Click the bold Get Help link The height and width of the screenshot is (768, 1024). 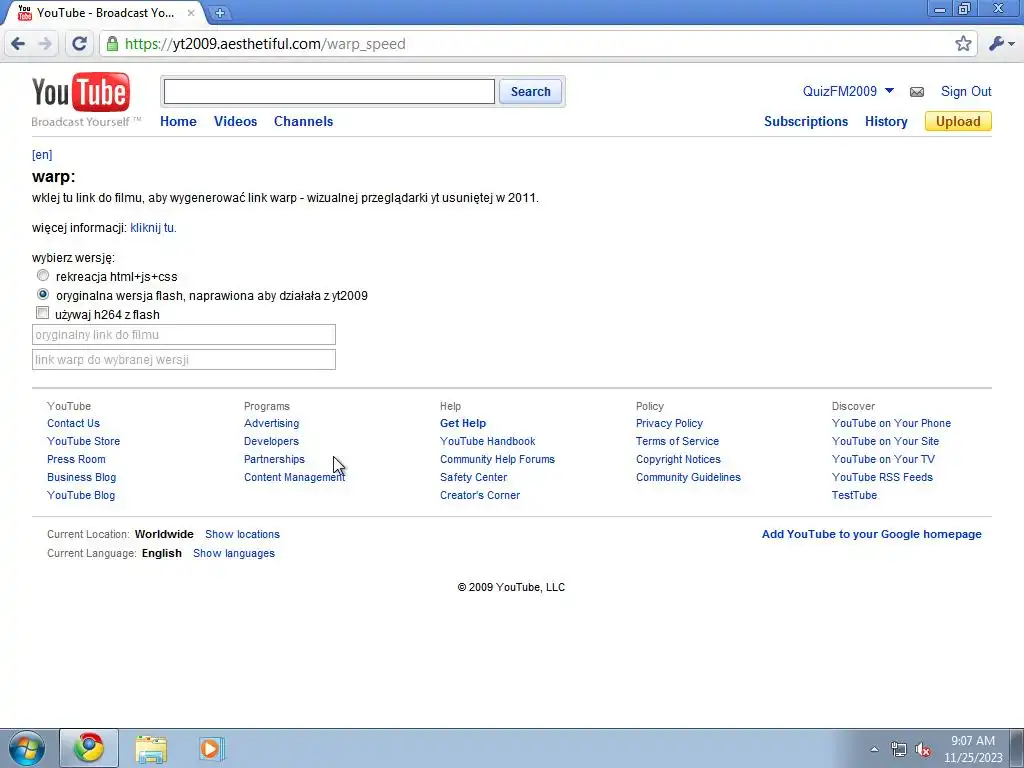click(463, 423)
